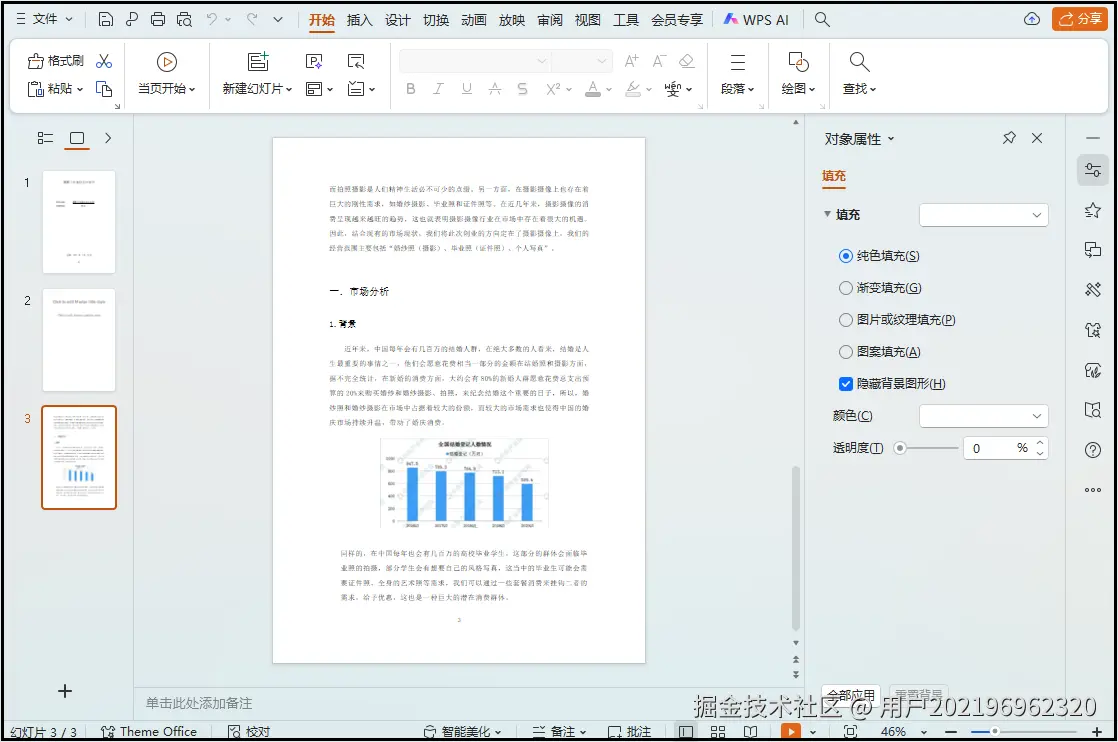Click the Find (查找) magnifier icon
Image resolution: width=1118 pixels, height=742 pixels.
pos(859,62)
